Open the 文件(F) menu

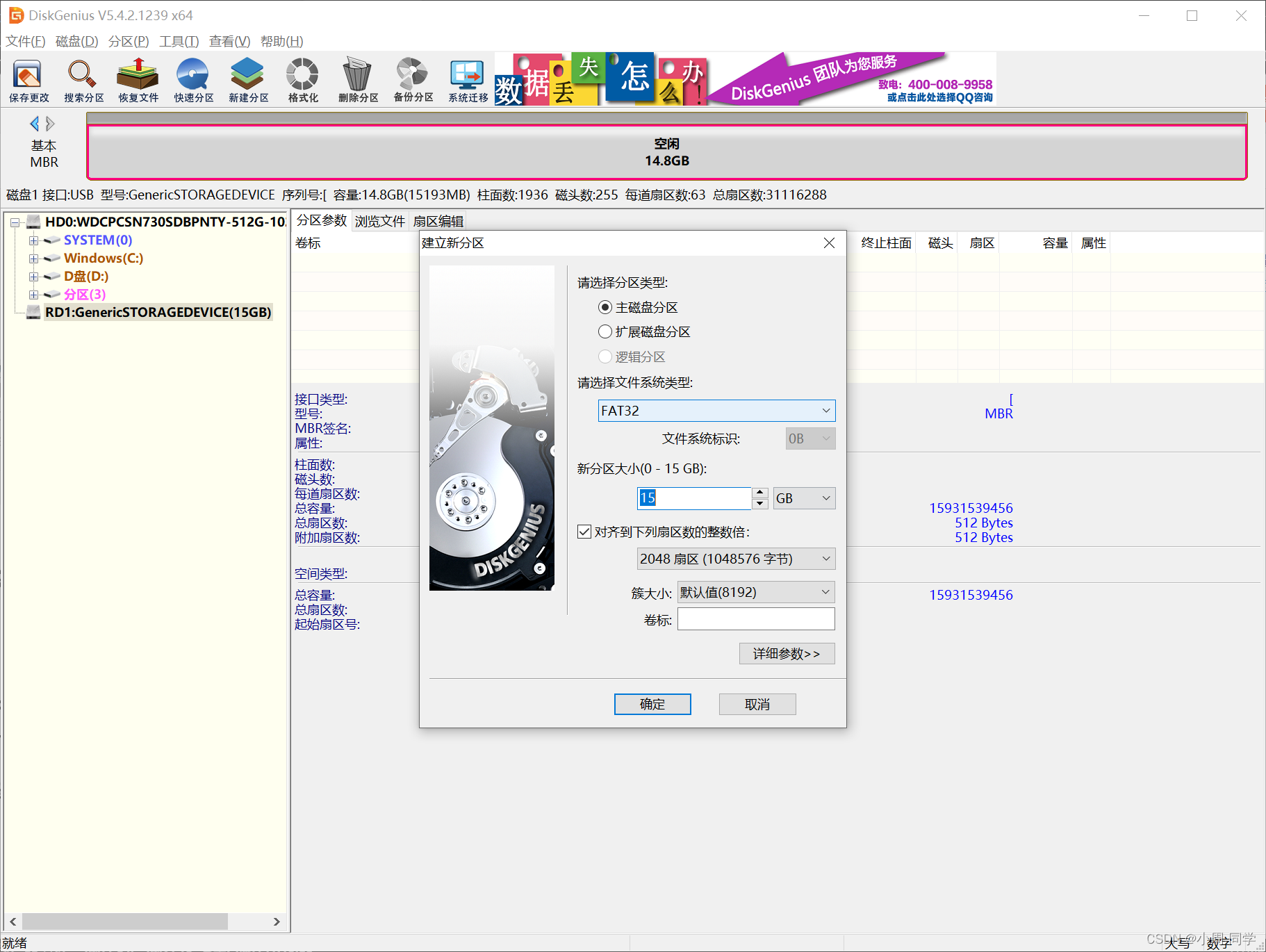[26, 41]
